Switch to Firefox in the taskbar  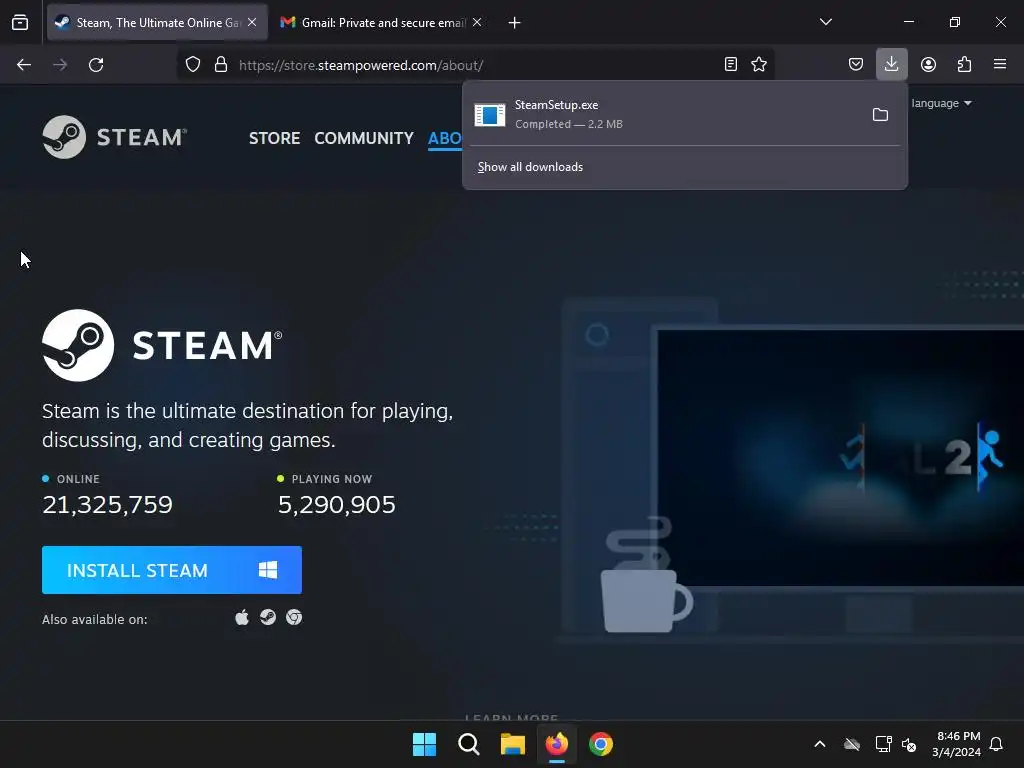click(557, 744)
